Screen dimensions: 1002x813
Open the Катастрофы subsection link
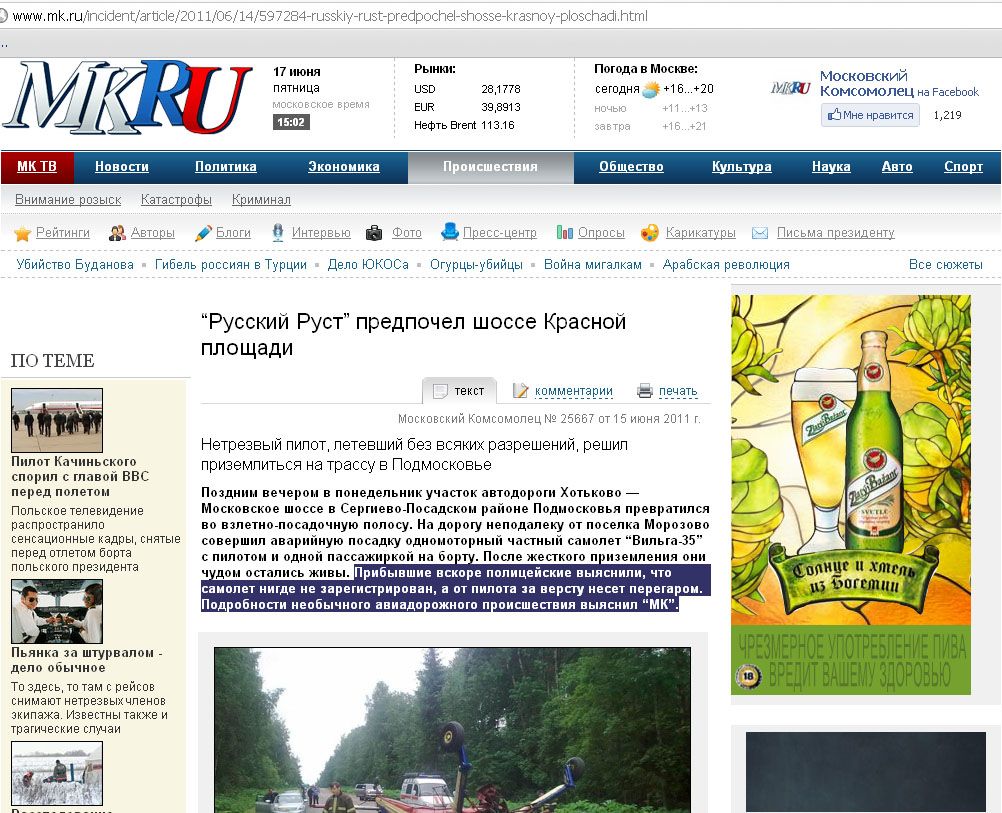pyautogui.click(x=176, y=200)
